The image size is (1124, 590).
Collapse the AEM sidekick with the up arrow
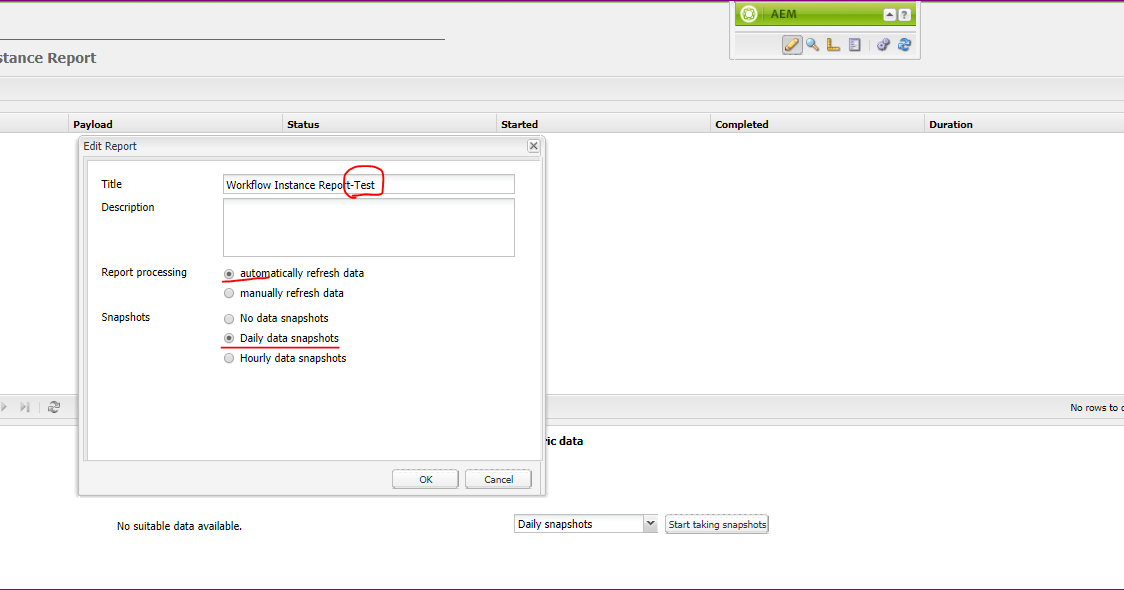pos(889,14)
